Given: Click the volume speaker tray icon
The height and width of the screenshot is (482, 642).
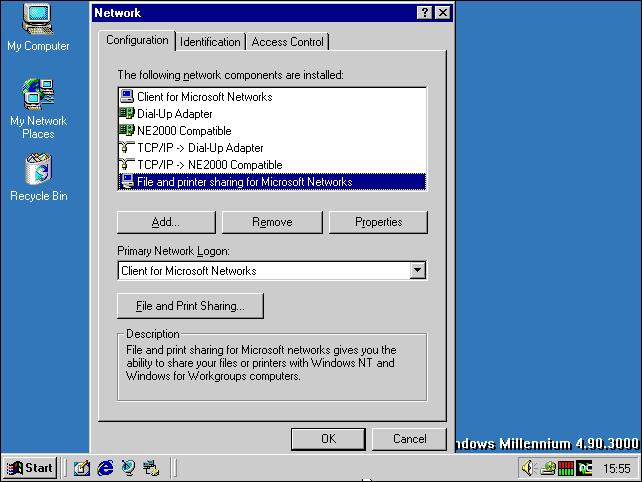Looking at the screenshot, I should coord(529,468).
